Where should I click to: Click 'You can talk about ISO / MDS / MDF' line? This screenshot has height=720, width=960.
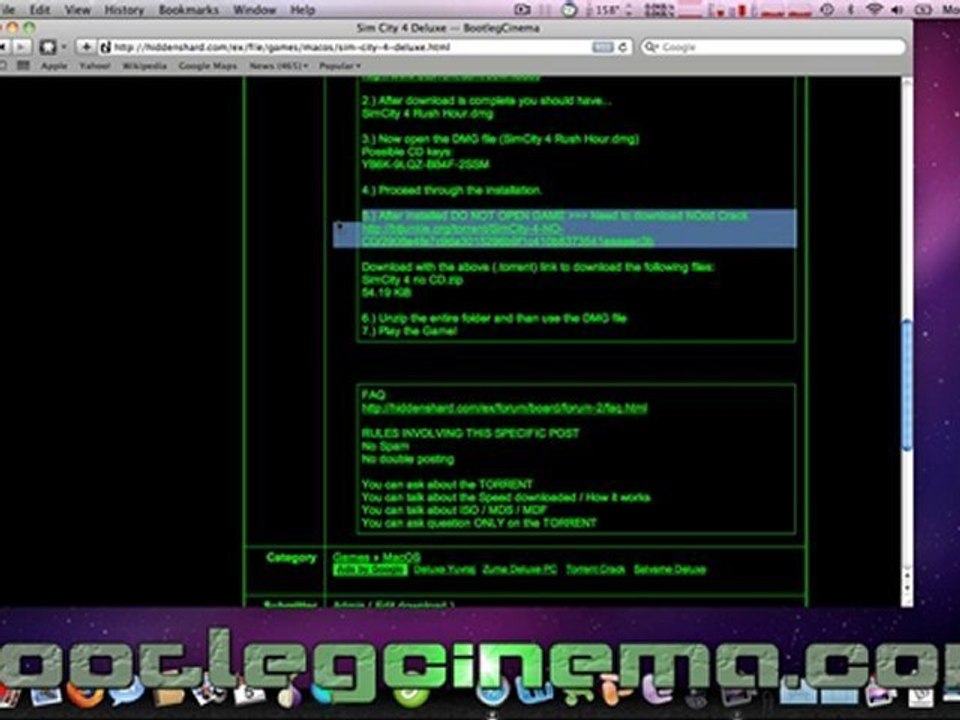(454, 510)
